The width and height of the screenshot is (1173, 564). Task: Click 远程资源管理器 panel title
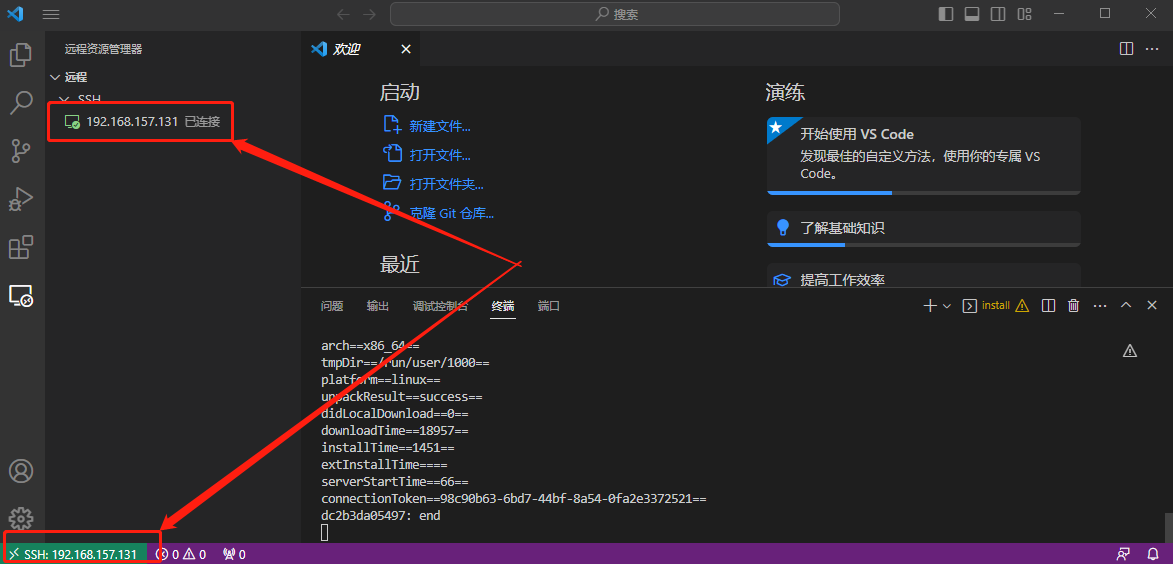click(103, 49)
